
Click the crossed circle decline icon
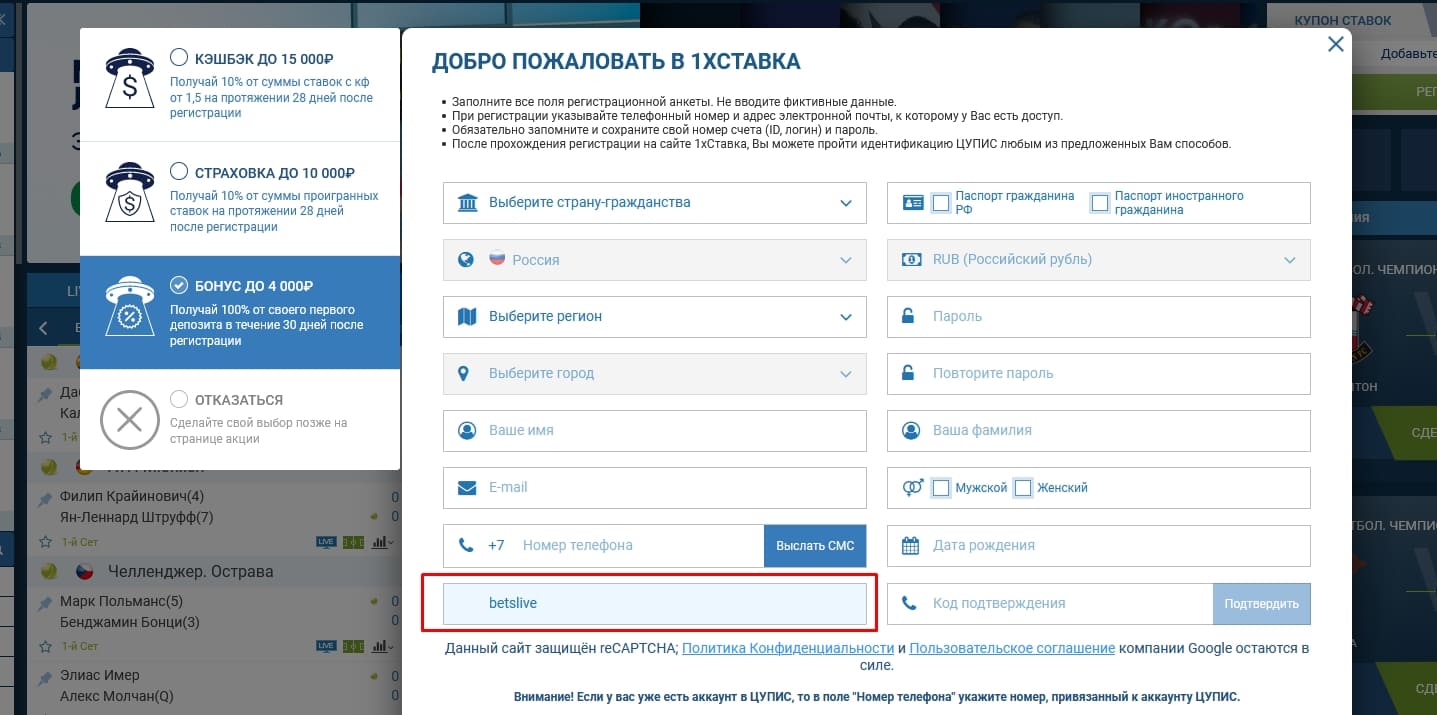click(130, 419)
